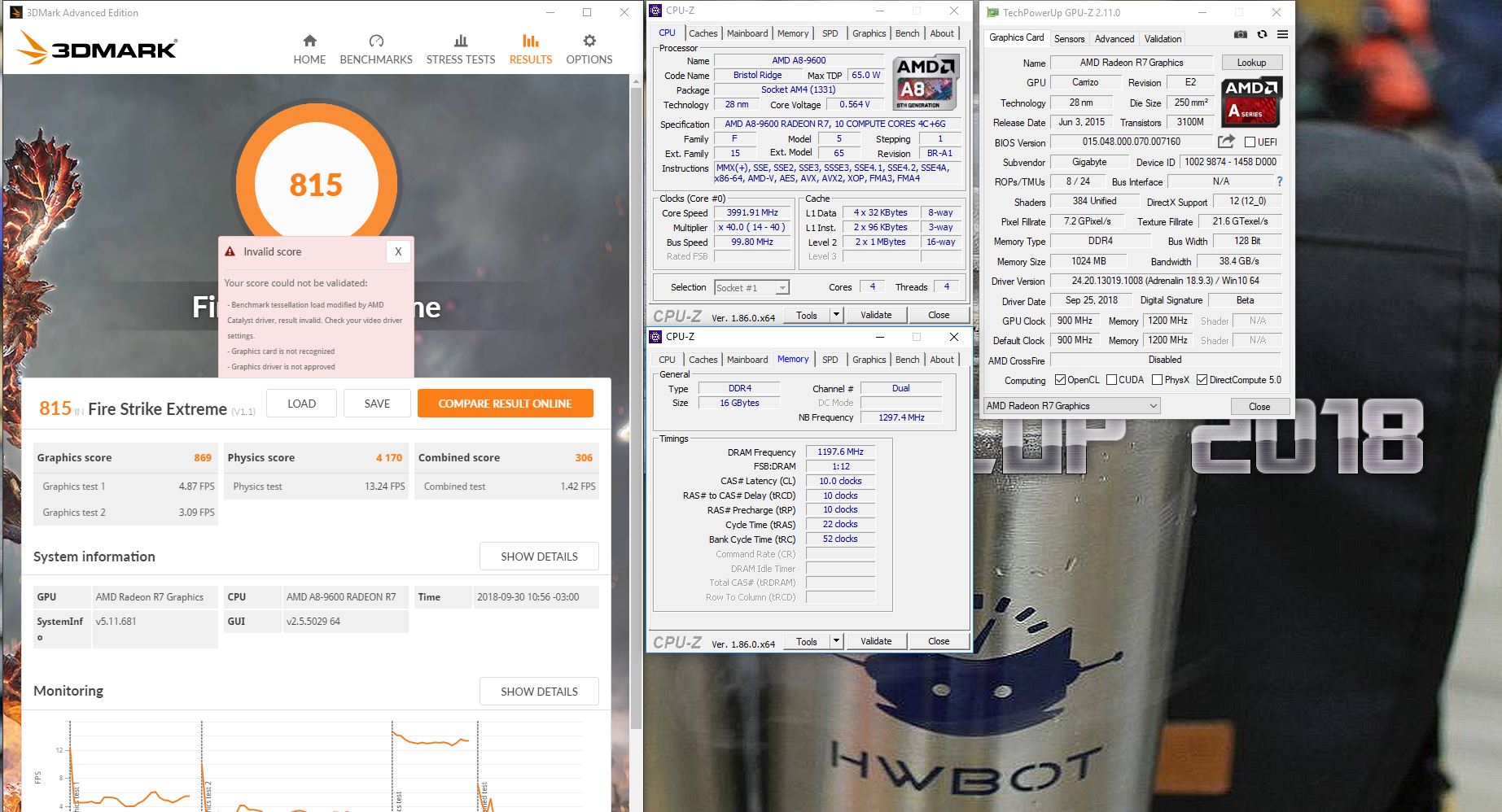Dismiss the Invalid score warning with X
Viewport: 1502px width, 812px height.
click(398, 251)
